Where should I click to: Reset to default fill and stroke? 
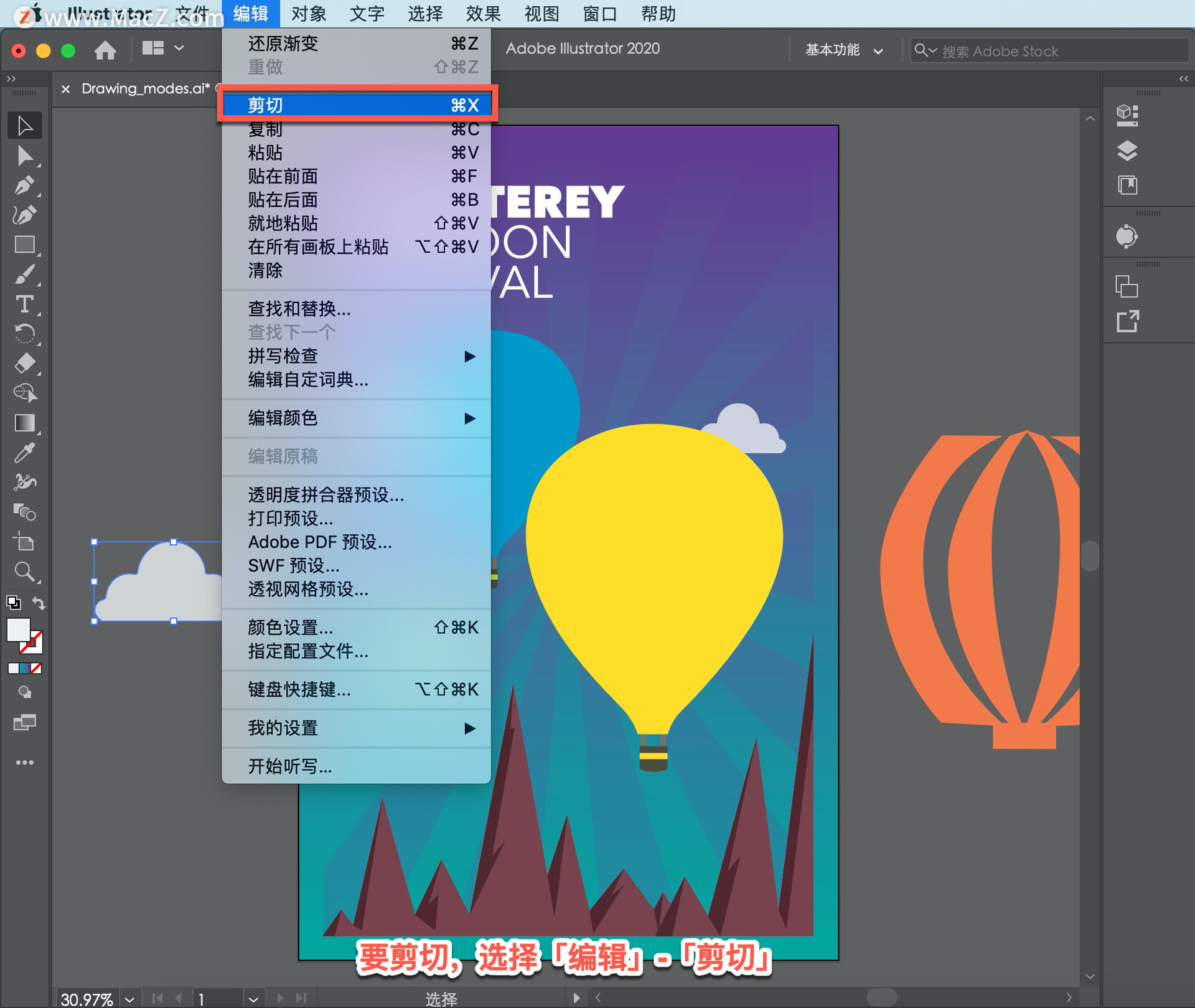(13, 603)
